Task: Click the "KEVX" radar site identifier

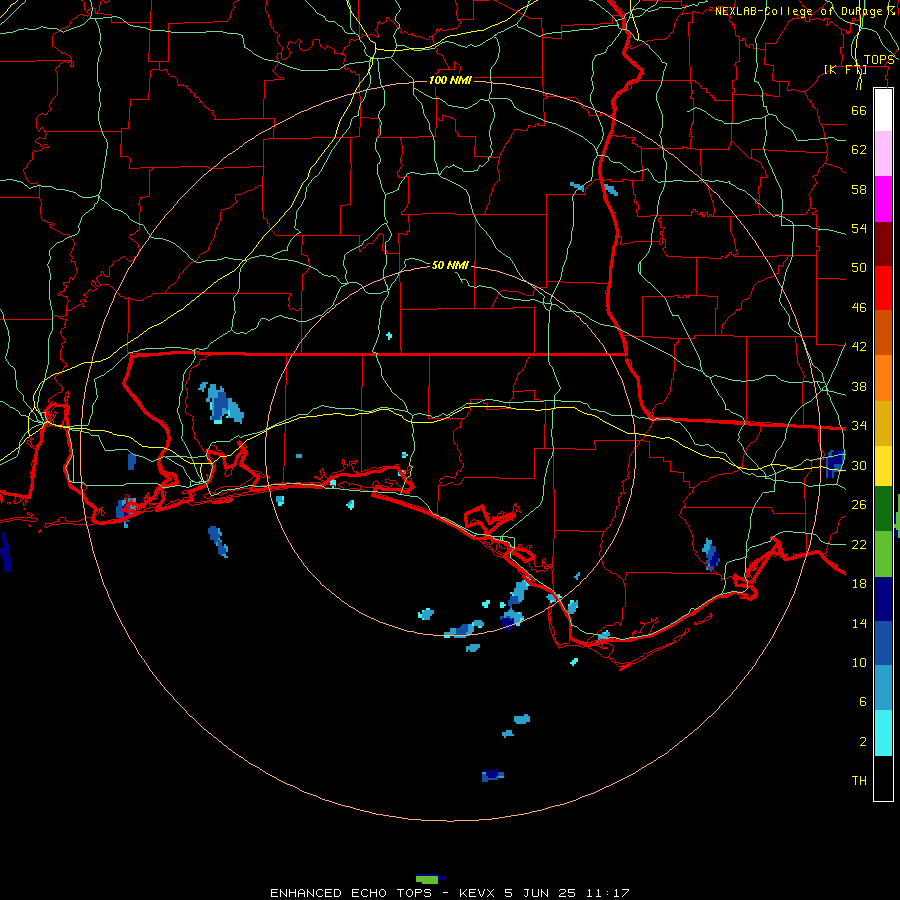Action: click(x=478, y=893)
